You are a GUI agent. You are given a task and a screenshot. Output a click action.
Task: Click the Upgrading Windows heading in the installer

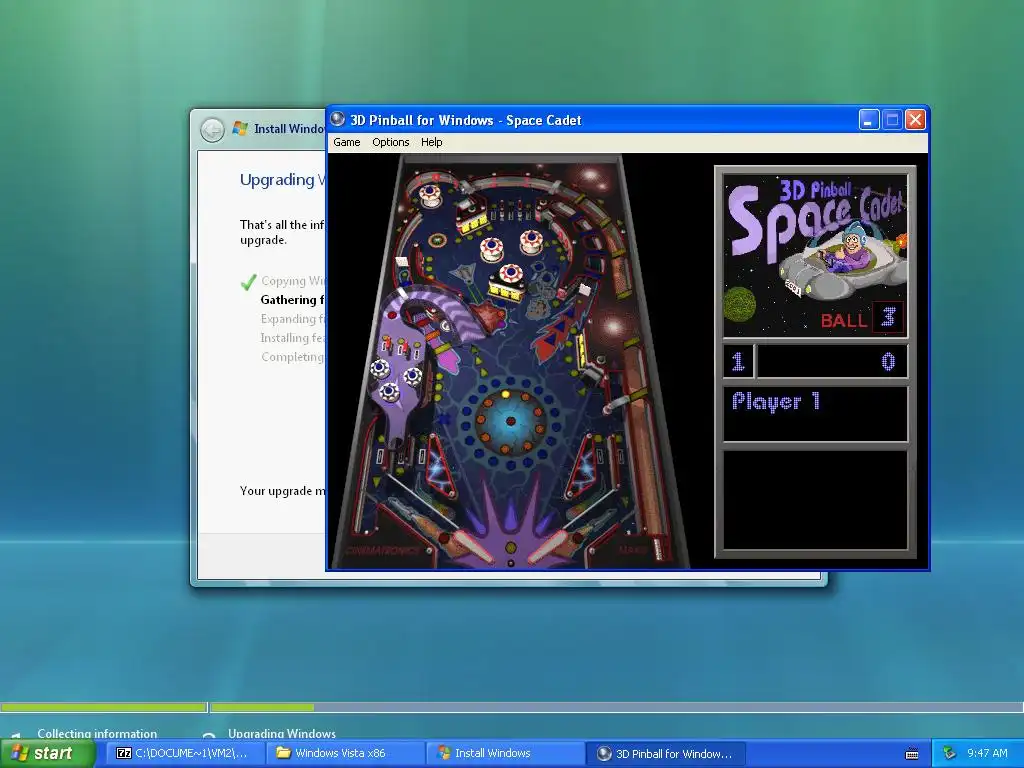282,180
